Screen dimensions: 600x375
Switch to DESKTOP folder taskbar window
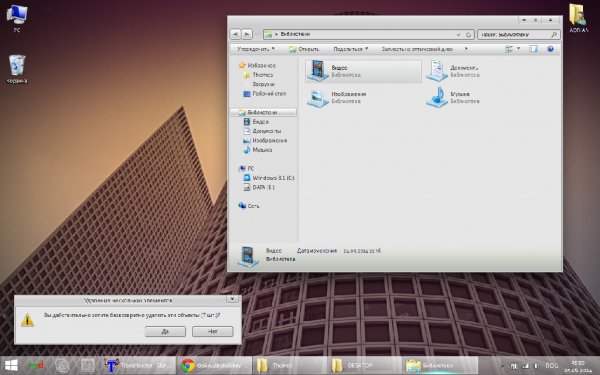[365, 365]
